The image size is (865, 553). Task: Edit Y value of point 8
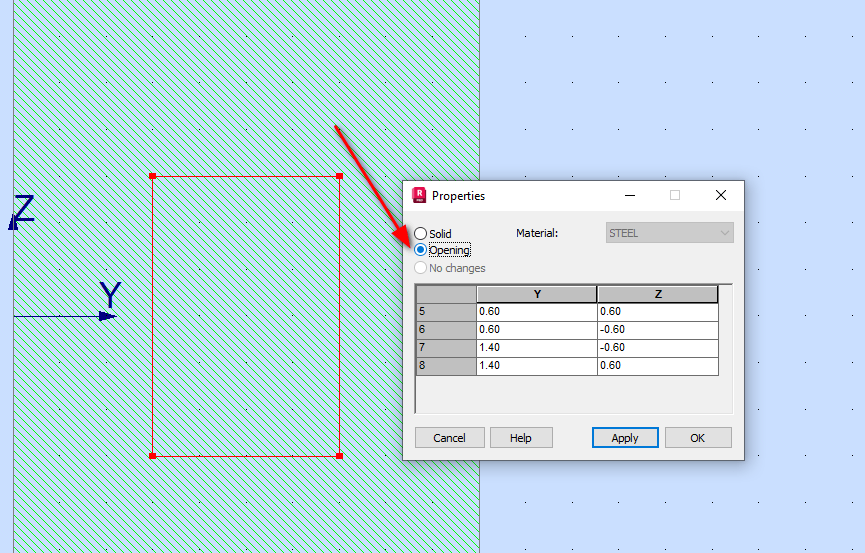pos(537,366)
